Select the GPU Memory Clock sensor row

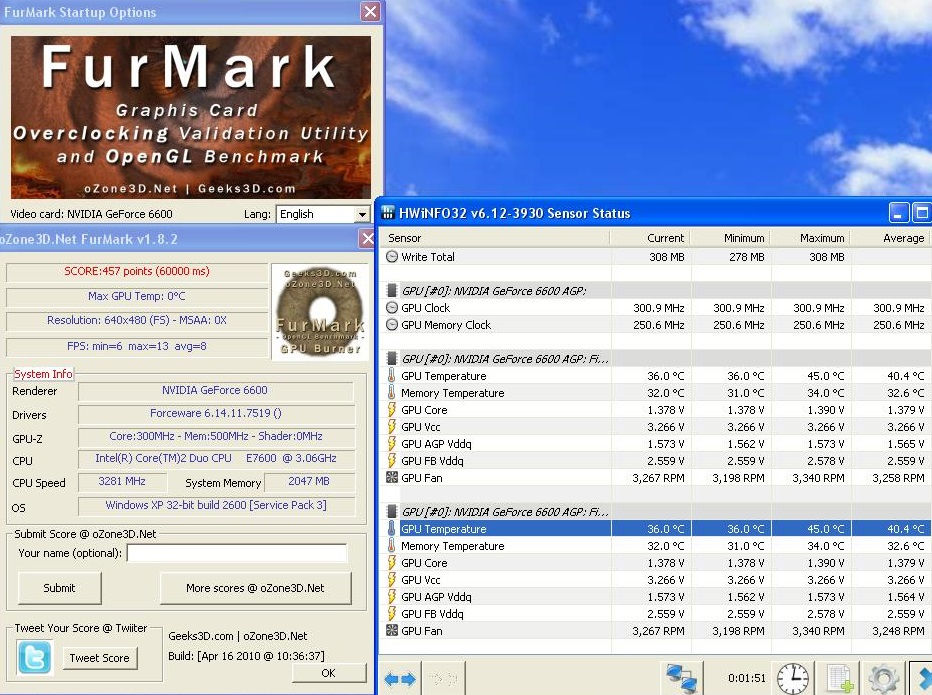tap(655, 325)
